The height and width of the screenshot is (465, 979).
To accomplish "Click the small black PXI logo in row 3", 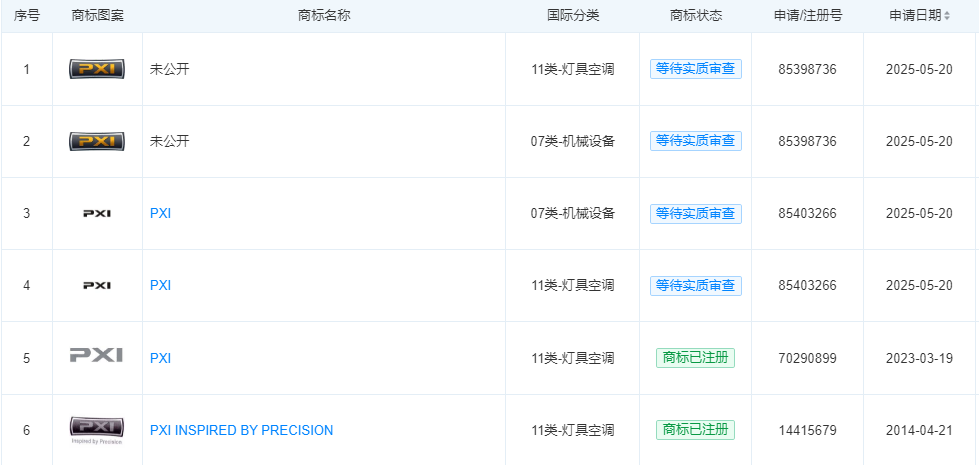I will pos(97,213).
